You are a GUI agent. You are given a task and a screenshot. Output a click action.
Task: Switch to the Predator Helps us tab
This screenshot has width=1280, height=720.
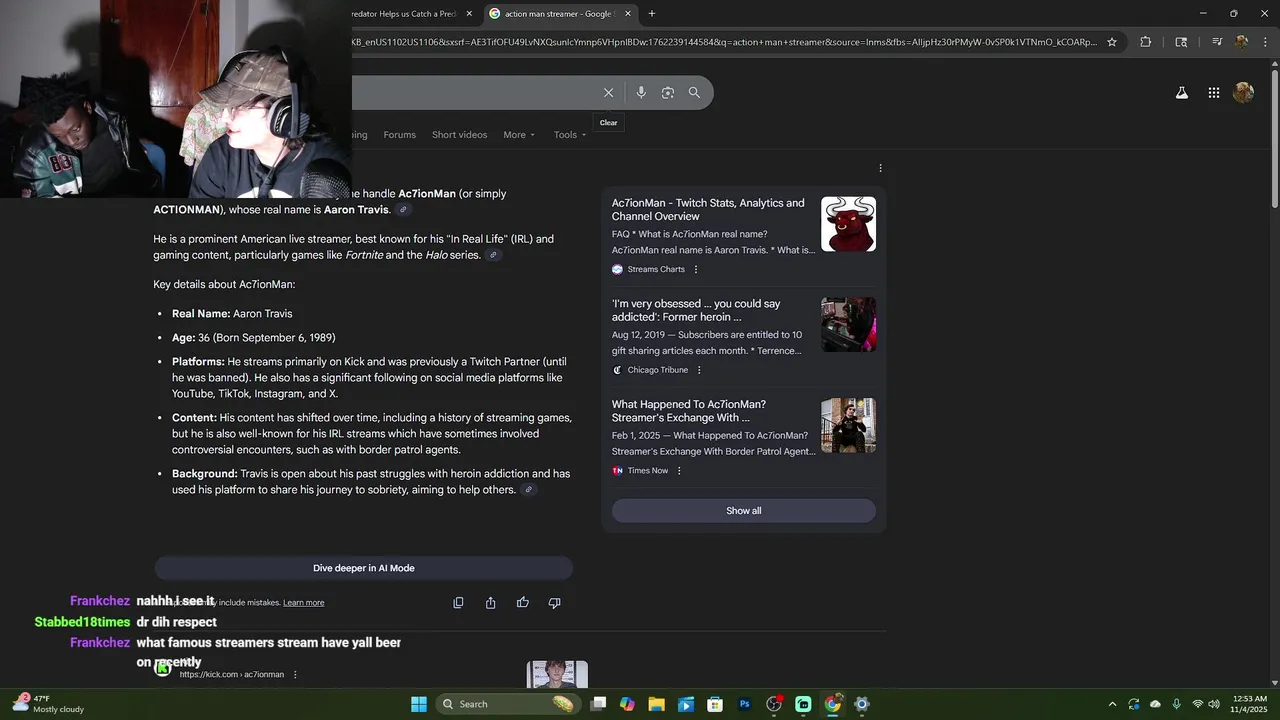pos(413,14)
